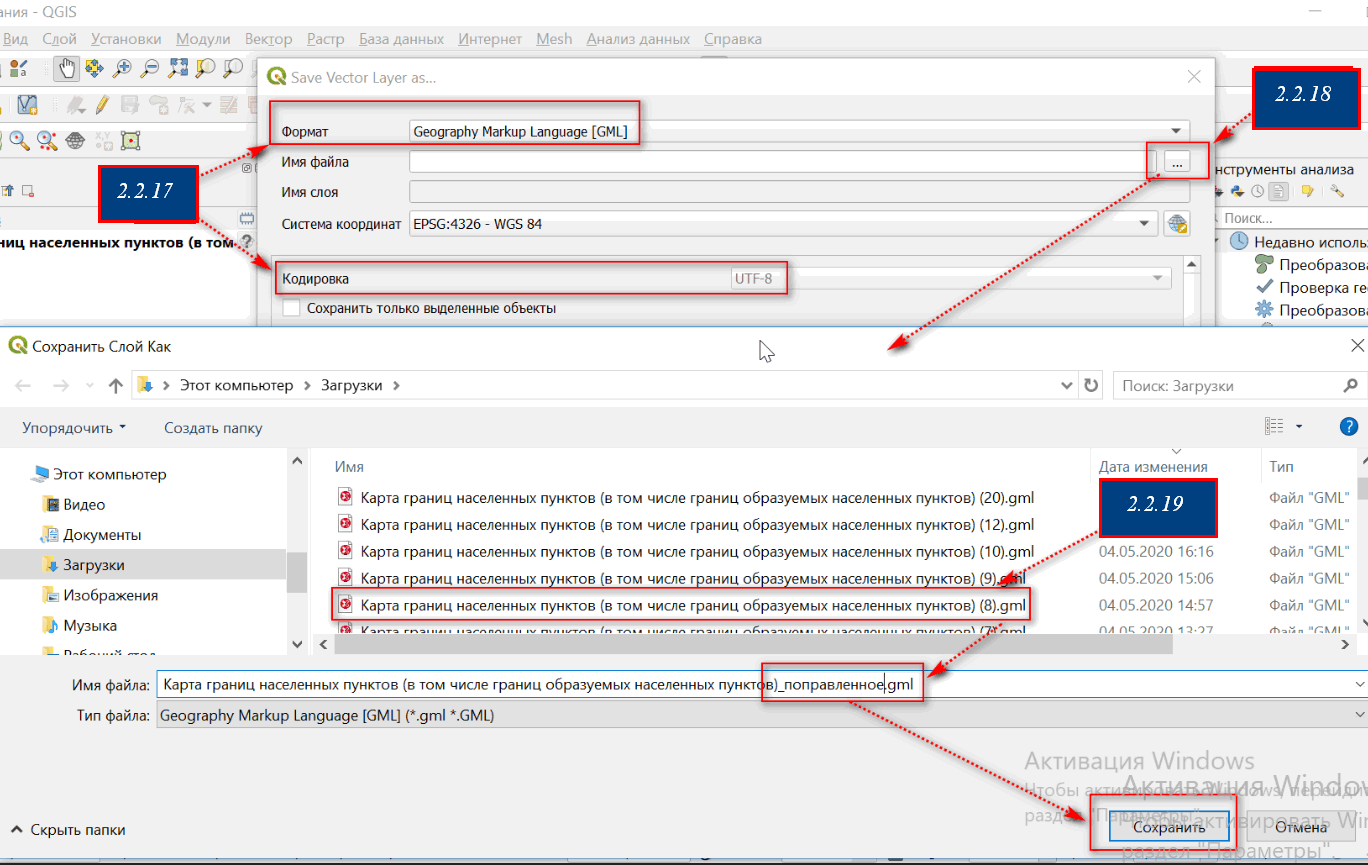Click the X,Y coordinate icon
1368x865 pixels.
pos(103,141)
